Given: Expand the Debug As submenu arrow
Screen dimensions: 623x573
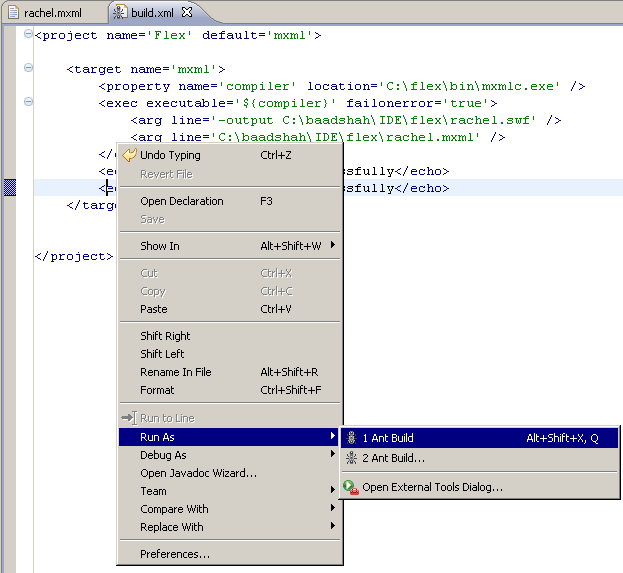Looking at the screenshot, I should tap(333, 454).
